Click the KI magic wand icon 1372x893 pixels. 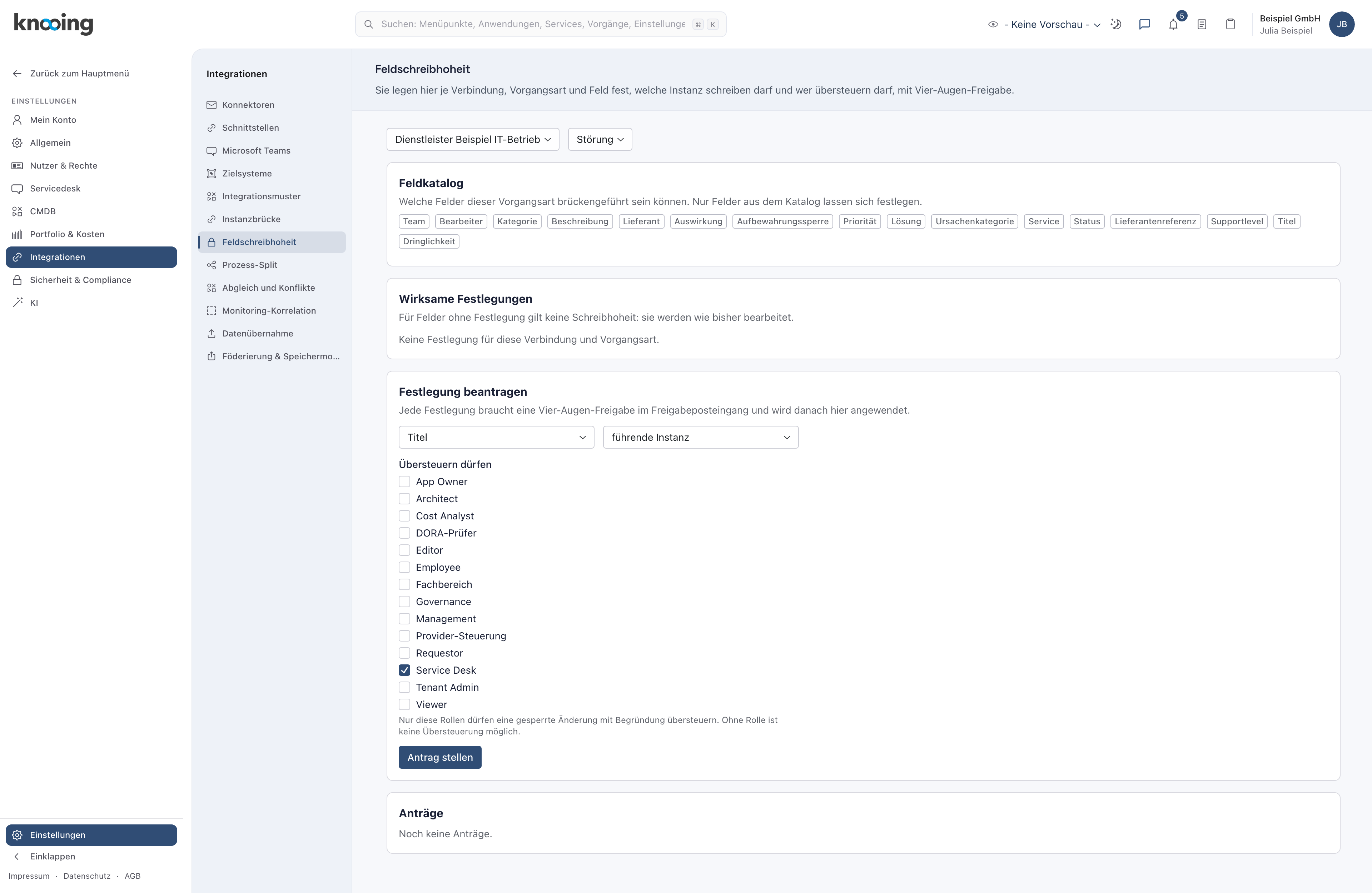(17, 303)
